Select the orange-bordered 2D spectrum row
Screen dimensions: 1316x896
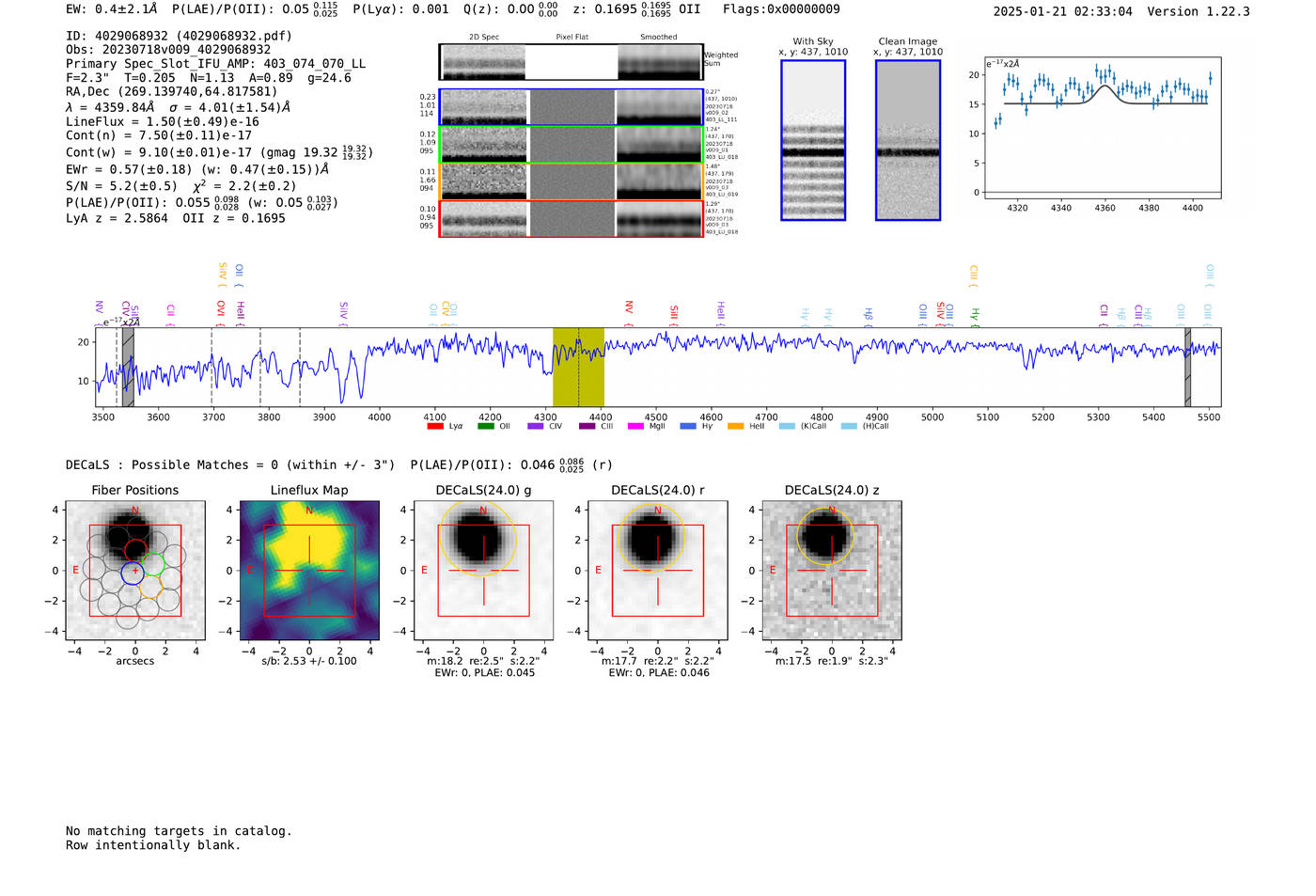point(572,181)
